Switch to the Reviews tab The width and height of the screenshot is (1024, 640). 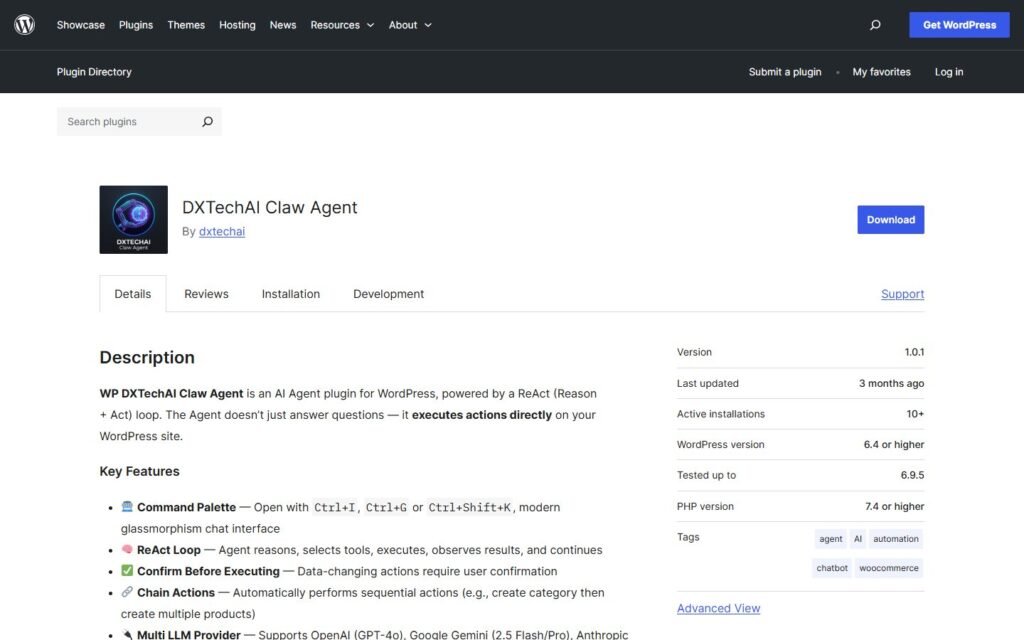click(x=206, y=294)
